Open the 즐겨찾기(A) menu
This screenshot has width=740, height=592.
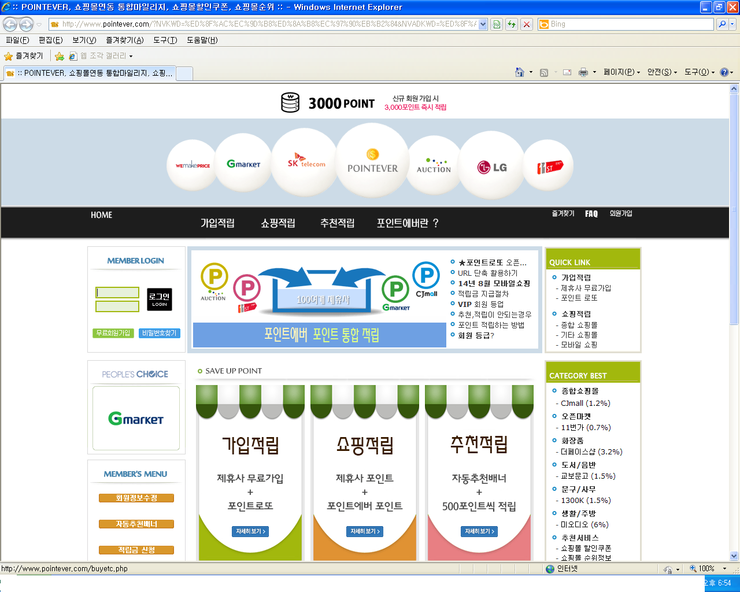click(x=125, y=40)
